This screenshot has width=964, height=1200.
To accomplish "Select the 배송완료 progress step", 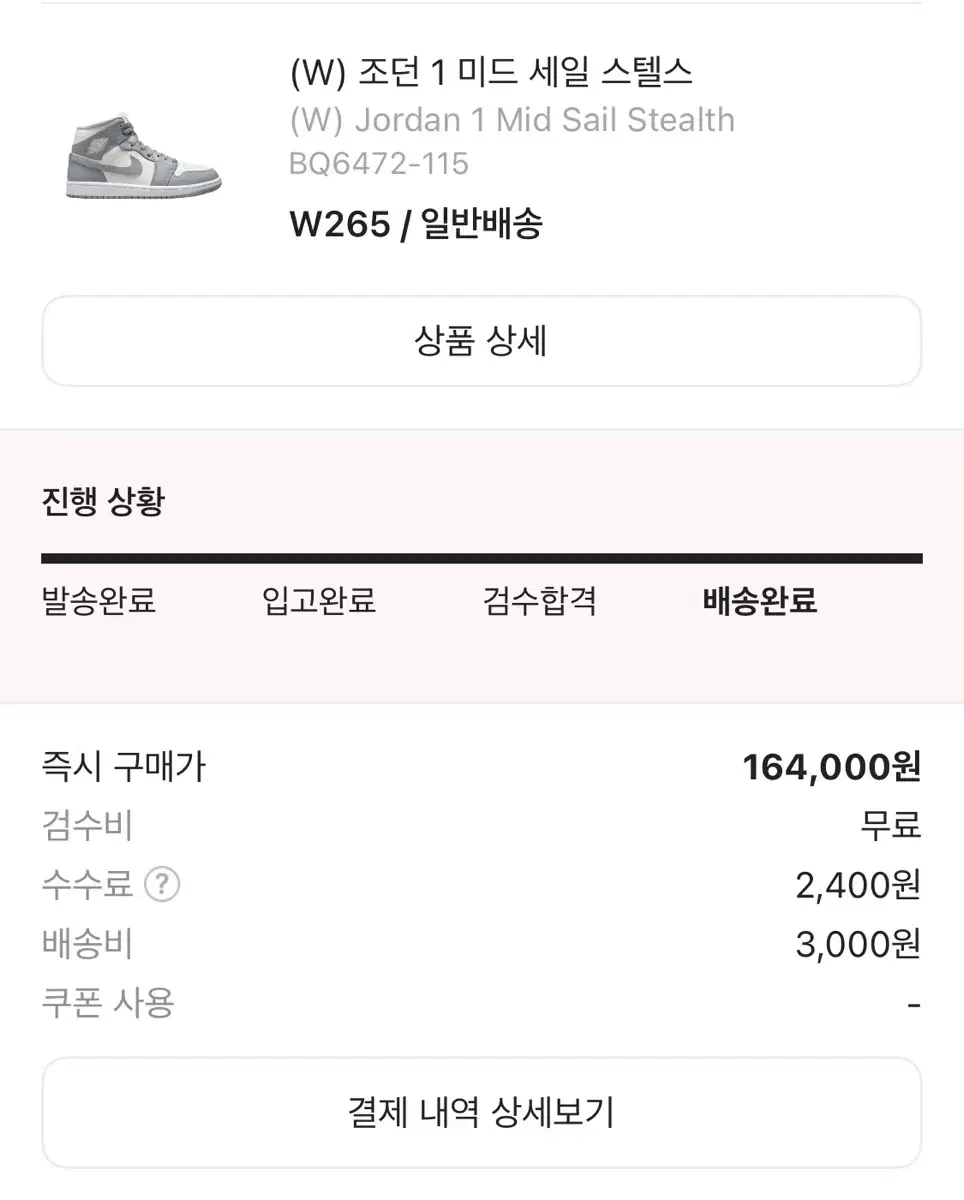I will point(760,601).
